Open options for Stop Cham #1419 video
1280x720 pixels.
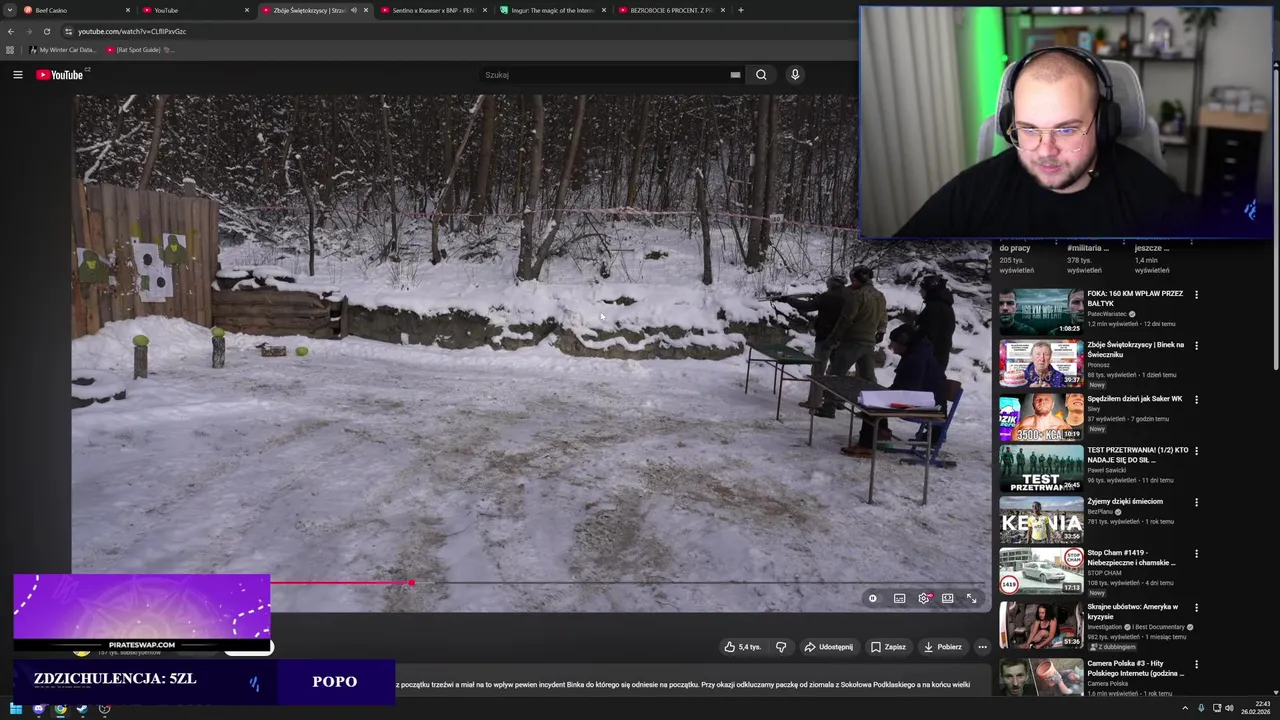(1196, 554)
